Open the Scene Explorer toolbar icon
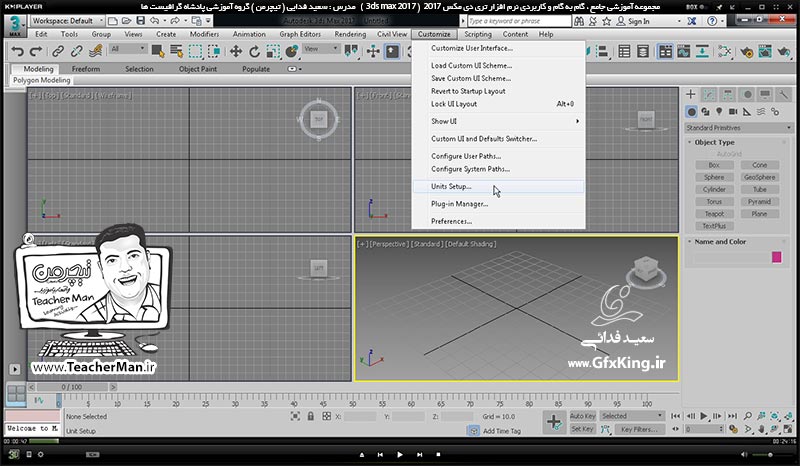 coord(624,52)
